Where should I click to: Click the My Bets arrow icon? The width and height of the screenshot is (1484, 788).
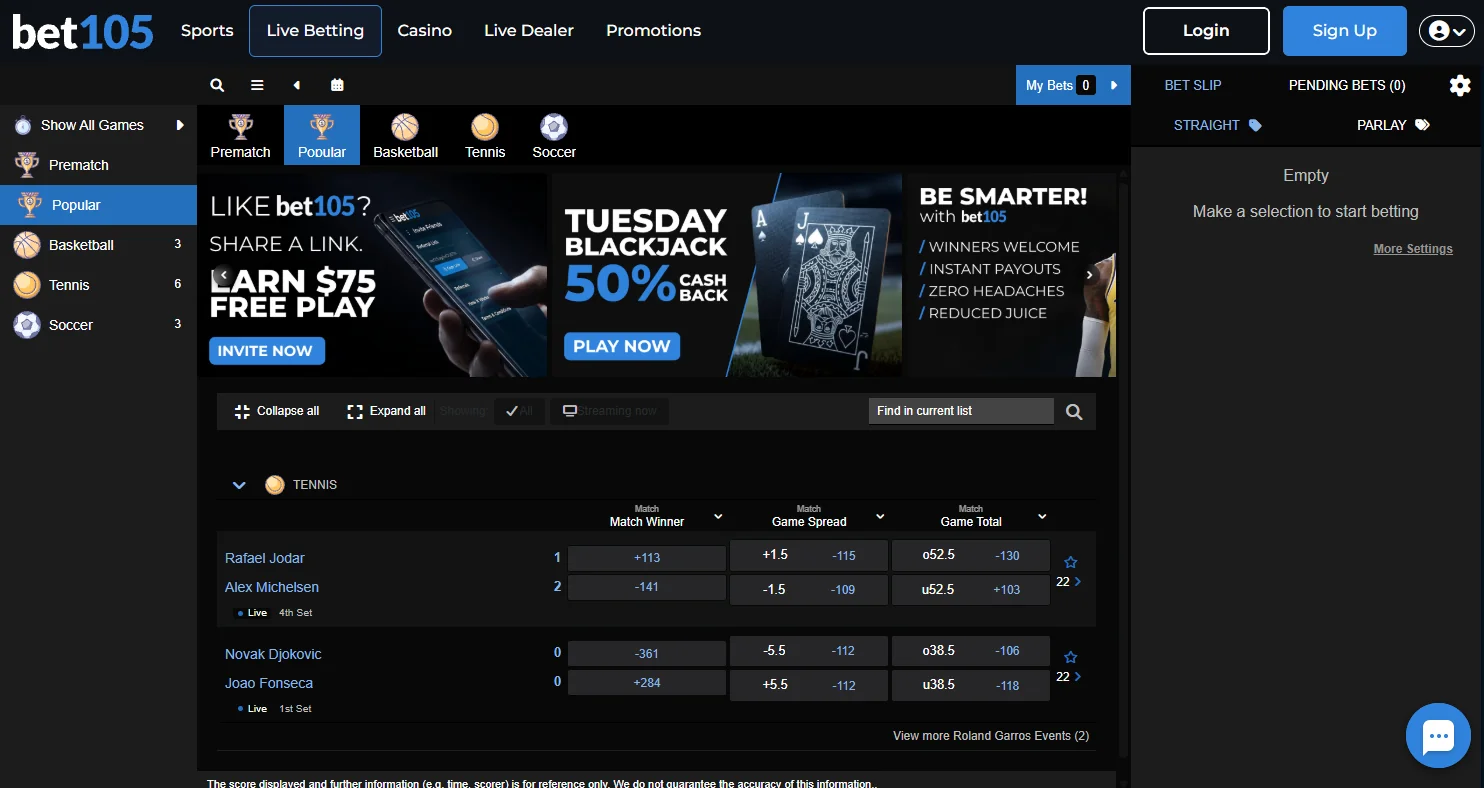[x=1114, y=85]
